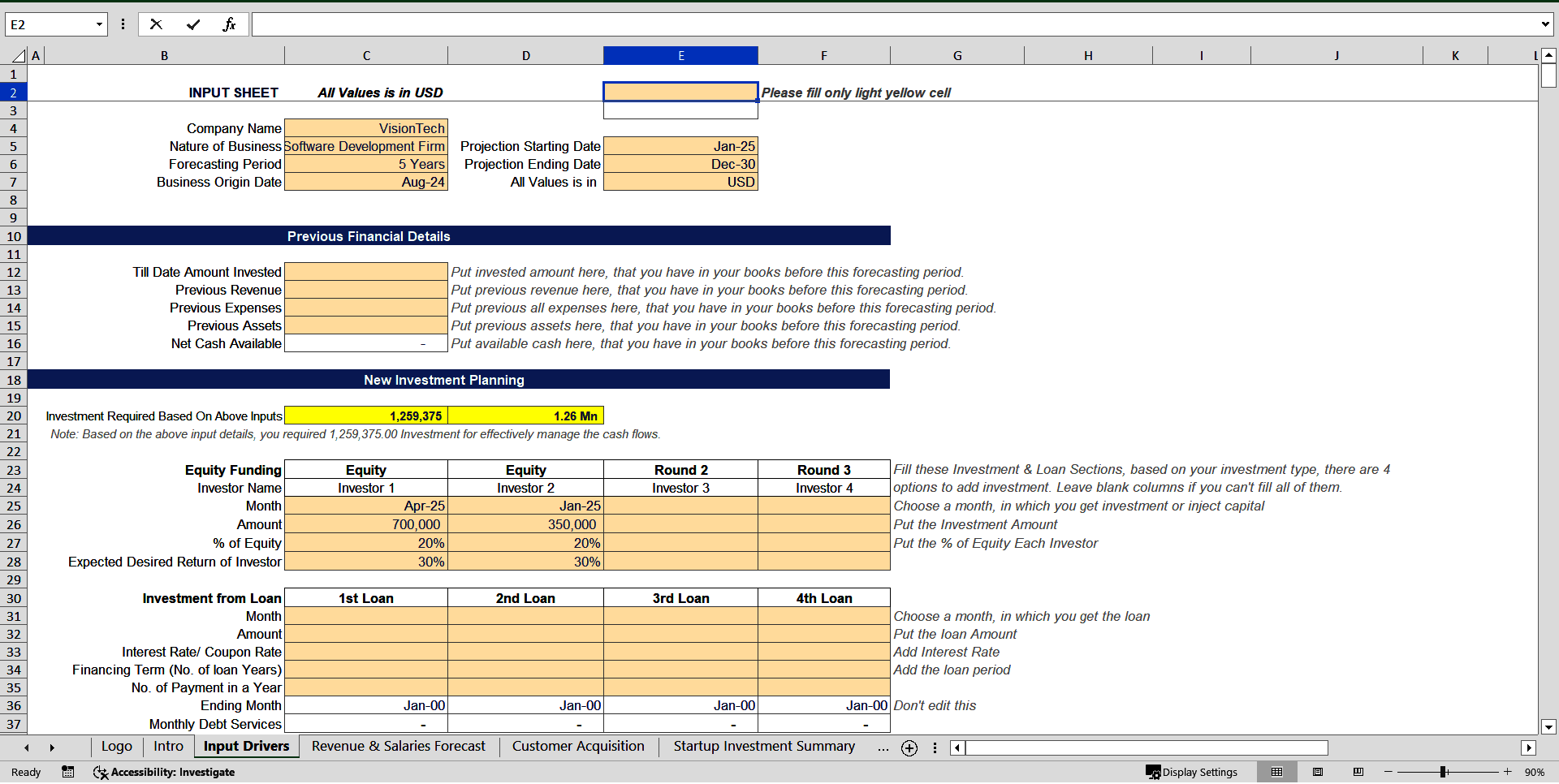This screenshot has height=784, width=1559.
Task: Select Investment Required cell 1,259,375
Action: (x=366, y=416)
